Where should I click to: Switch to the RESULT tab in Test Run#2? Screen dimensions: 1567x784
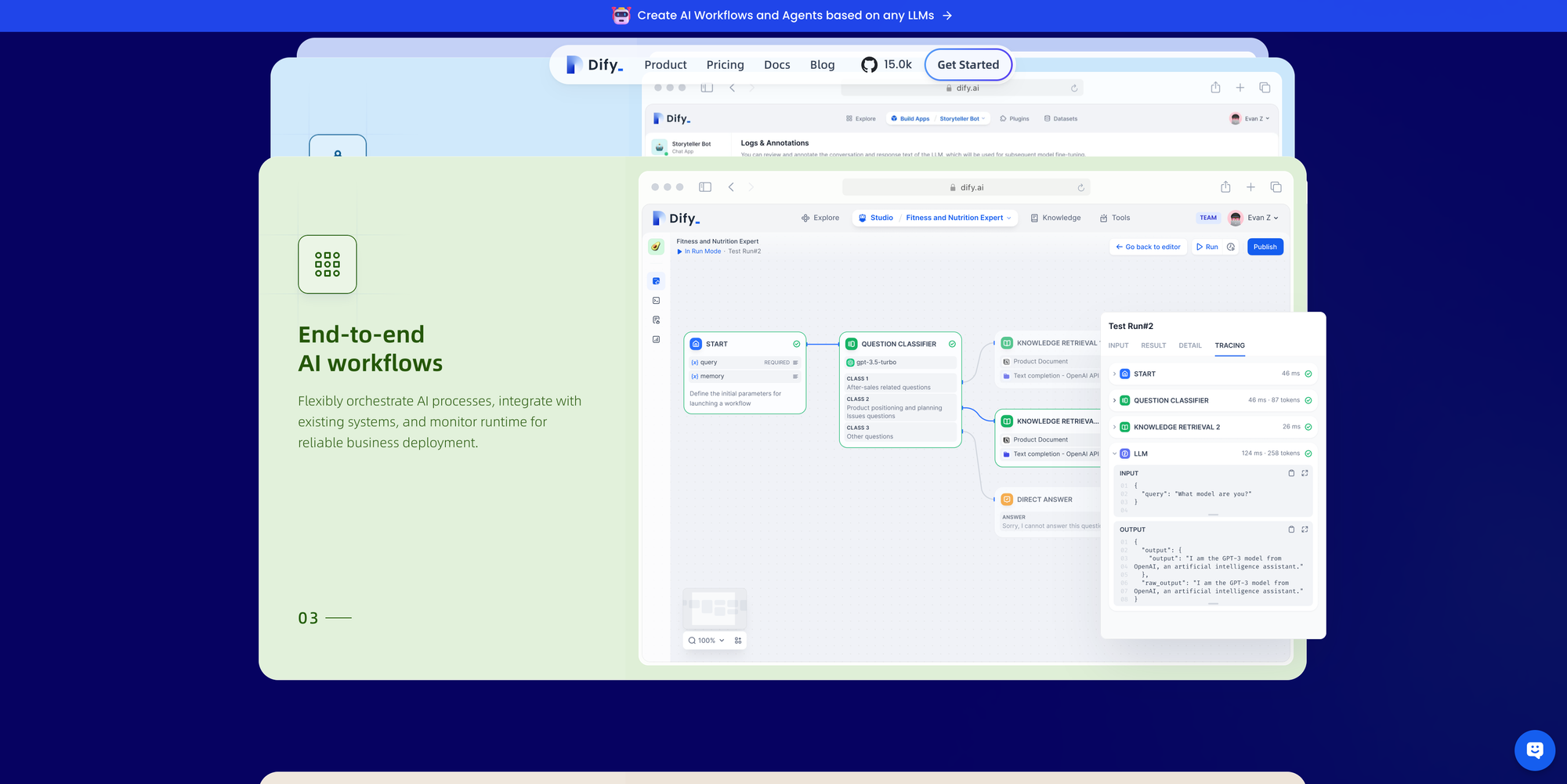point(1153,345)
